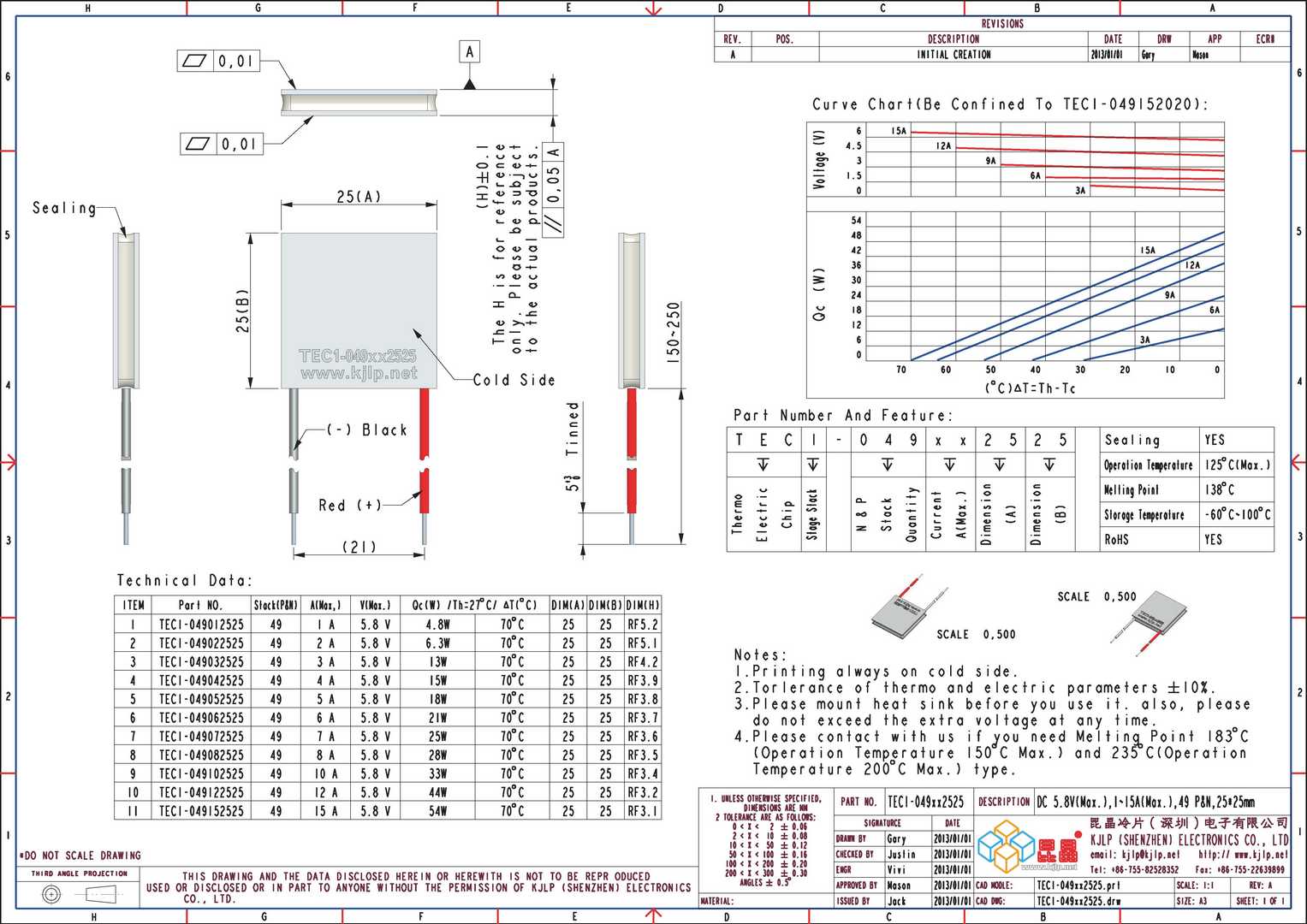Click the 'DO NOT SCALE DRAWING' note
The height and width of the screenshot is (924, 1307).
coord(80,856)
